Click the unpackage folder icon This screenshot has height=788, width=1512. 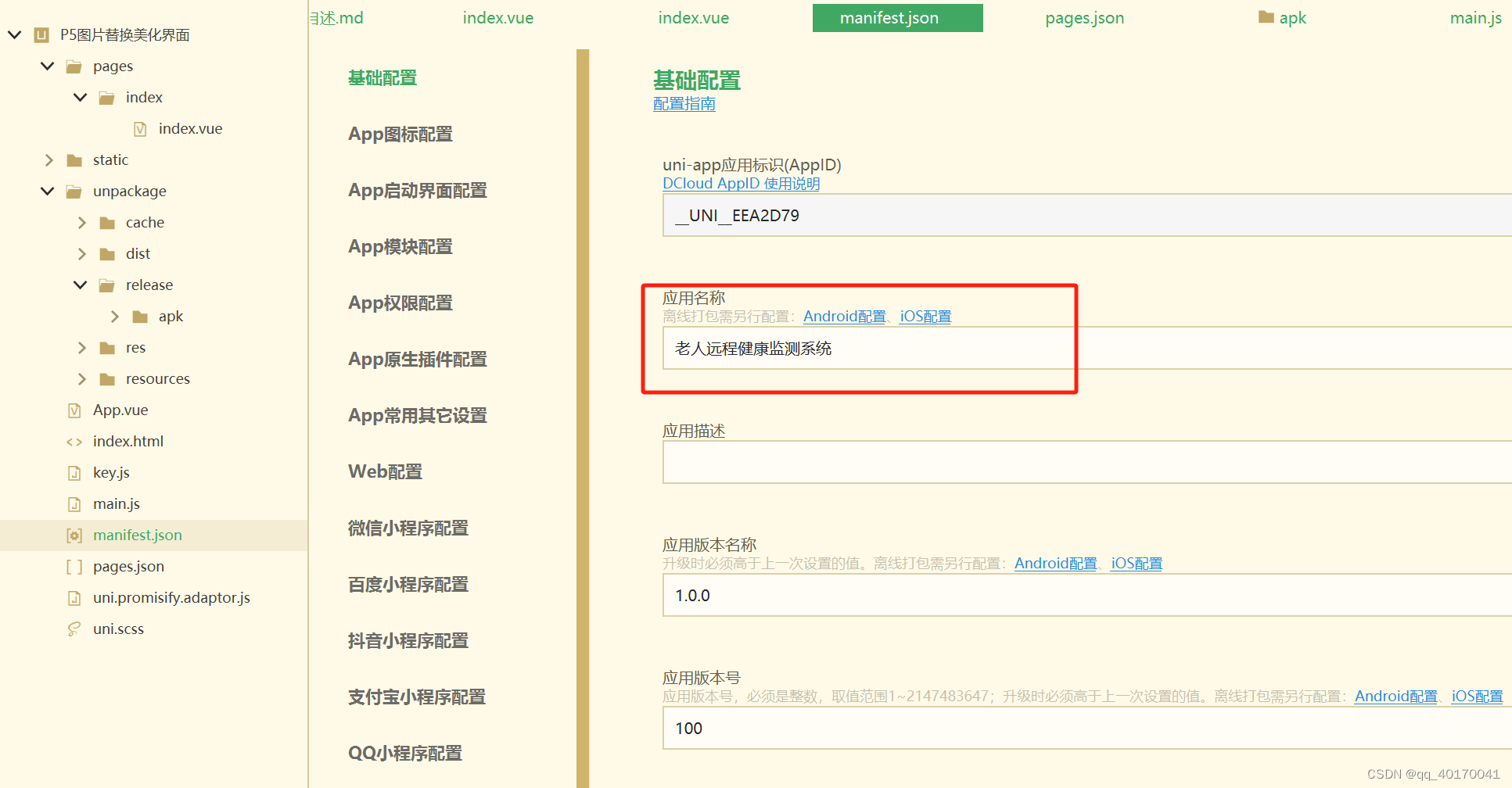click(74, 192)
